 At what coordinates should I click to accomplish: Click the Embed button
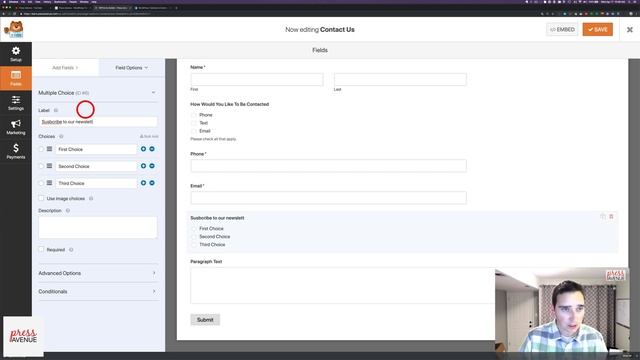point(562,29)
